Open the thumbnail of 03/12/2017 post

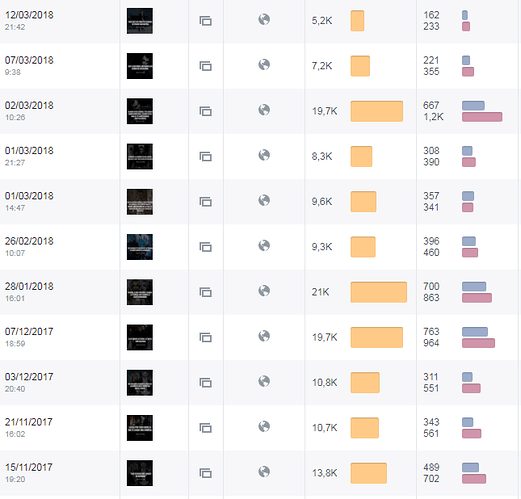click(x=140, y=383)
